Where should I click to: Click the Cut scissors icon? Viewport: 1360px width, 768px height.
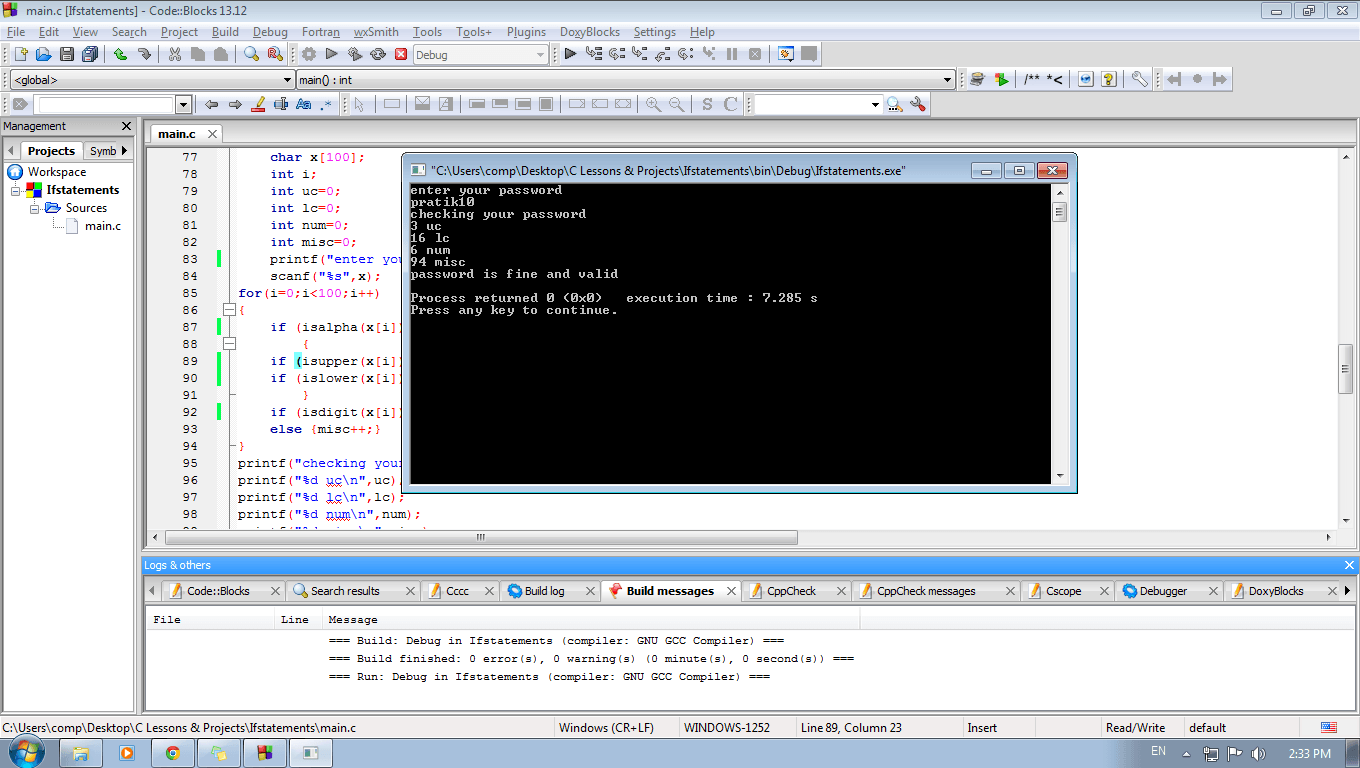(x=175, y=54)
